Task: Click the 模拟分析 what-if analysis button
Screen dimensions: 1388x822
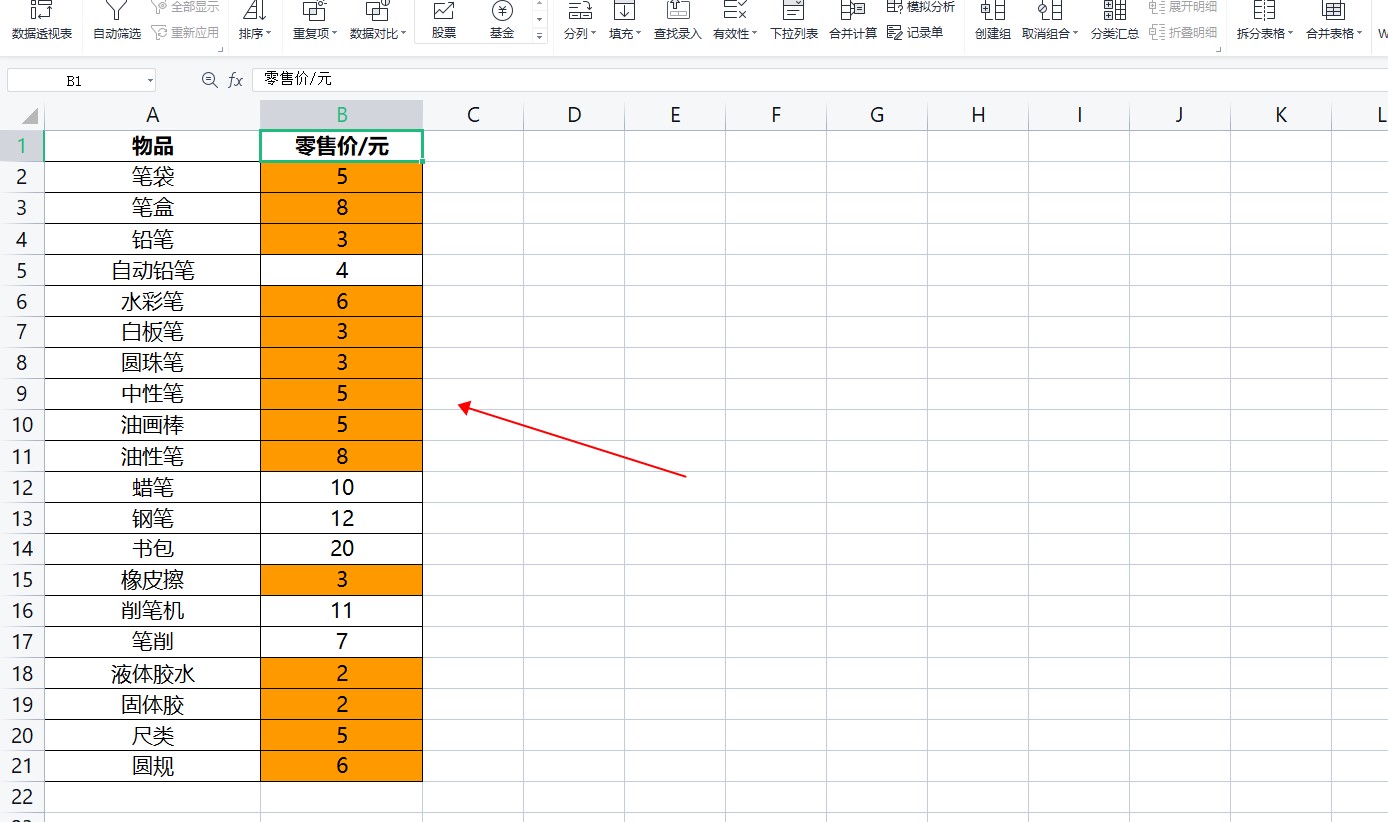Action: click(921, 7)
